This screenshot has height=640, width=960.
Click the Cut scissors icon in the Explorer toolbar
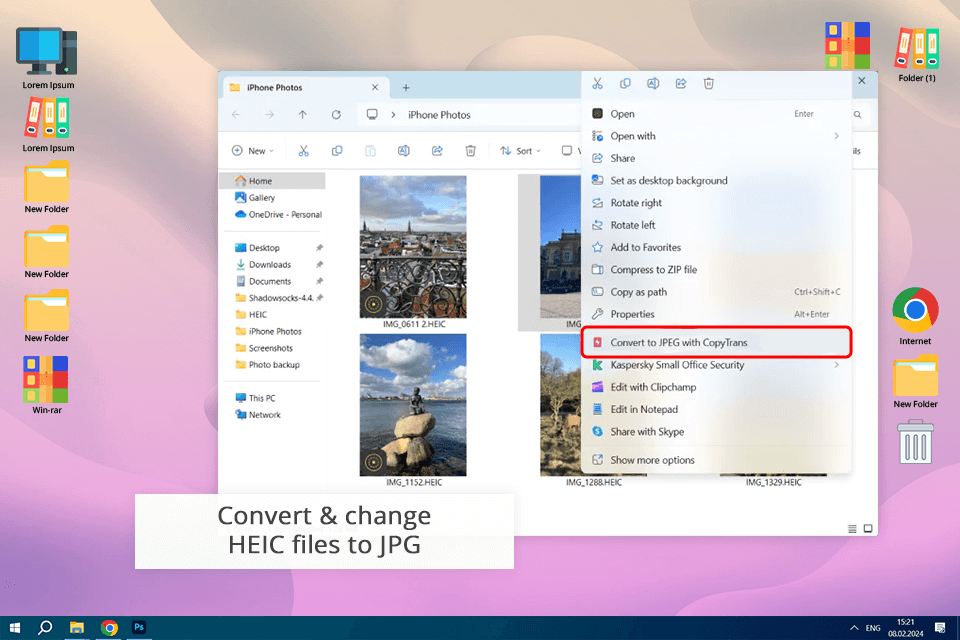pyautogui.click(x=304, y=151)
